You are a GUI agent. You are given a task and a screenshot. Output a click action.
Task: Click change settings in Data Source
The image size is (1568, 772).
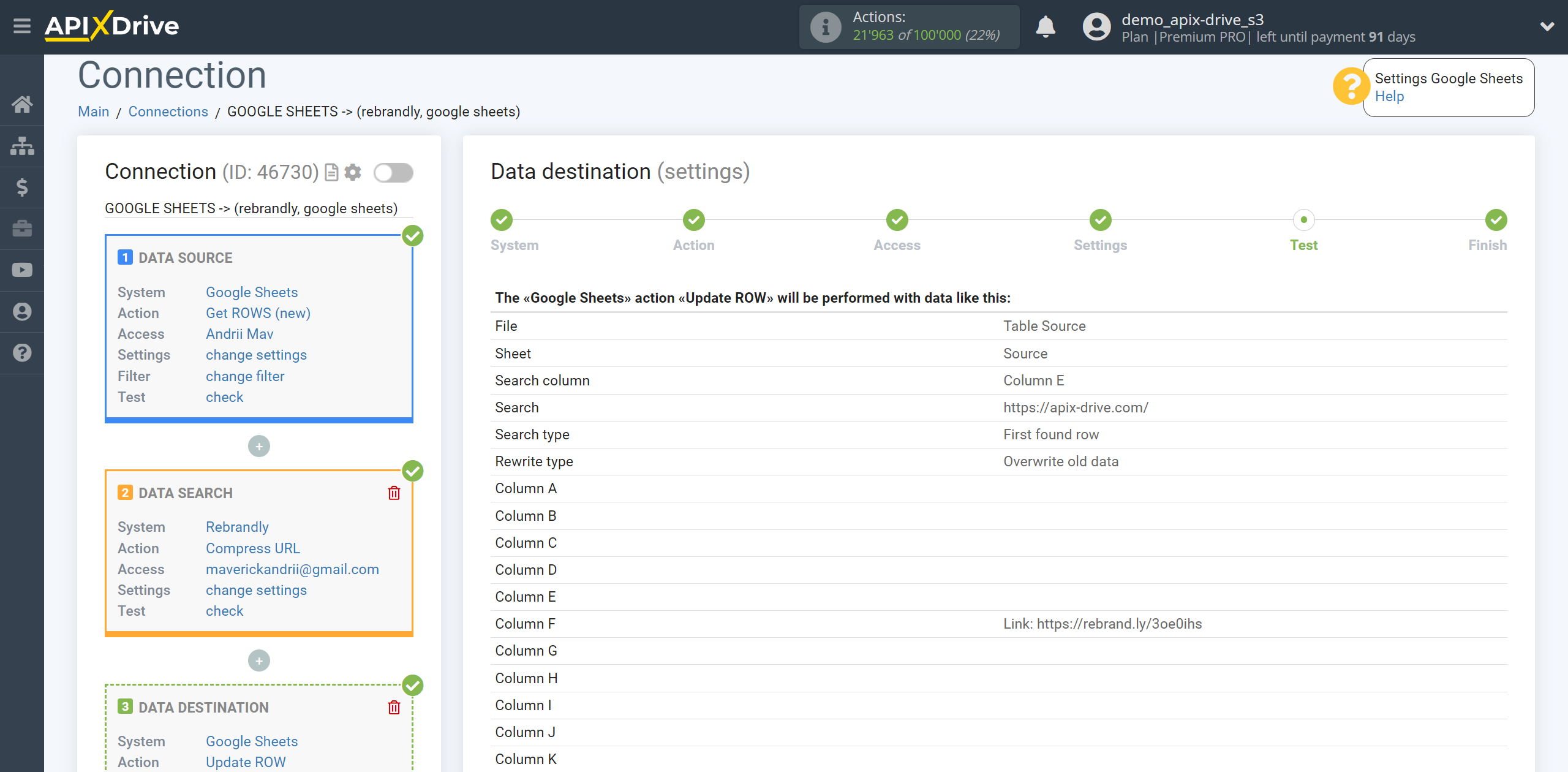tap(256, 355)
